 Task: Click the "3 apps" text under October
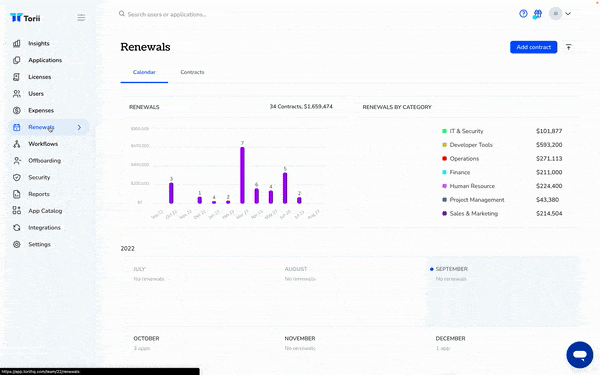pos(142,348)
